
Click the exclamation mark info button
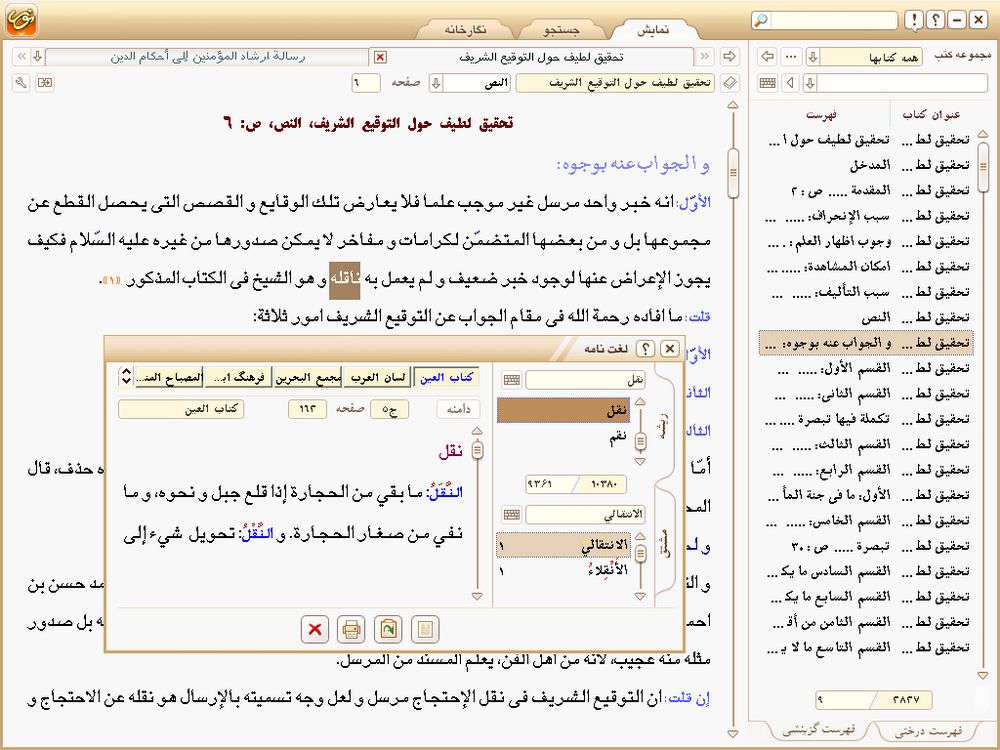point(914,20)
